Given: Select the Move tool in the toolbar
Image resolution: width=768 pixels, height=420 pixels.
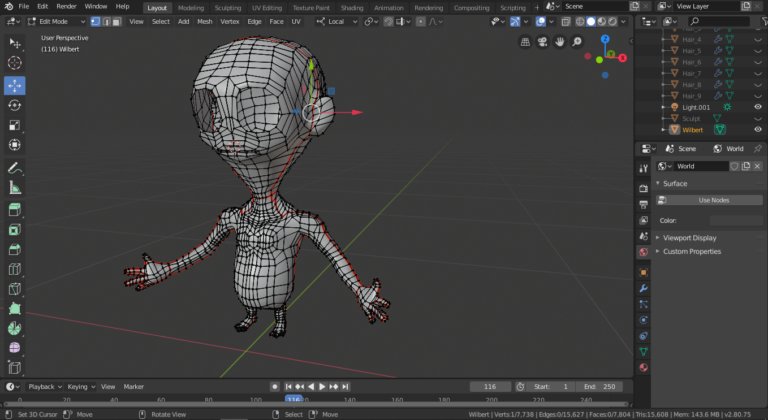Looking at the screenshot, I should [x=15, y=85].
